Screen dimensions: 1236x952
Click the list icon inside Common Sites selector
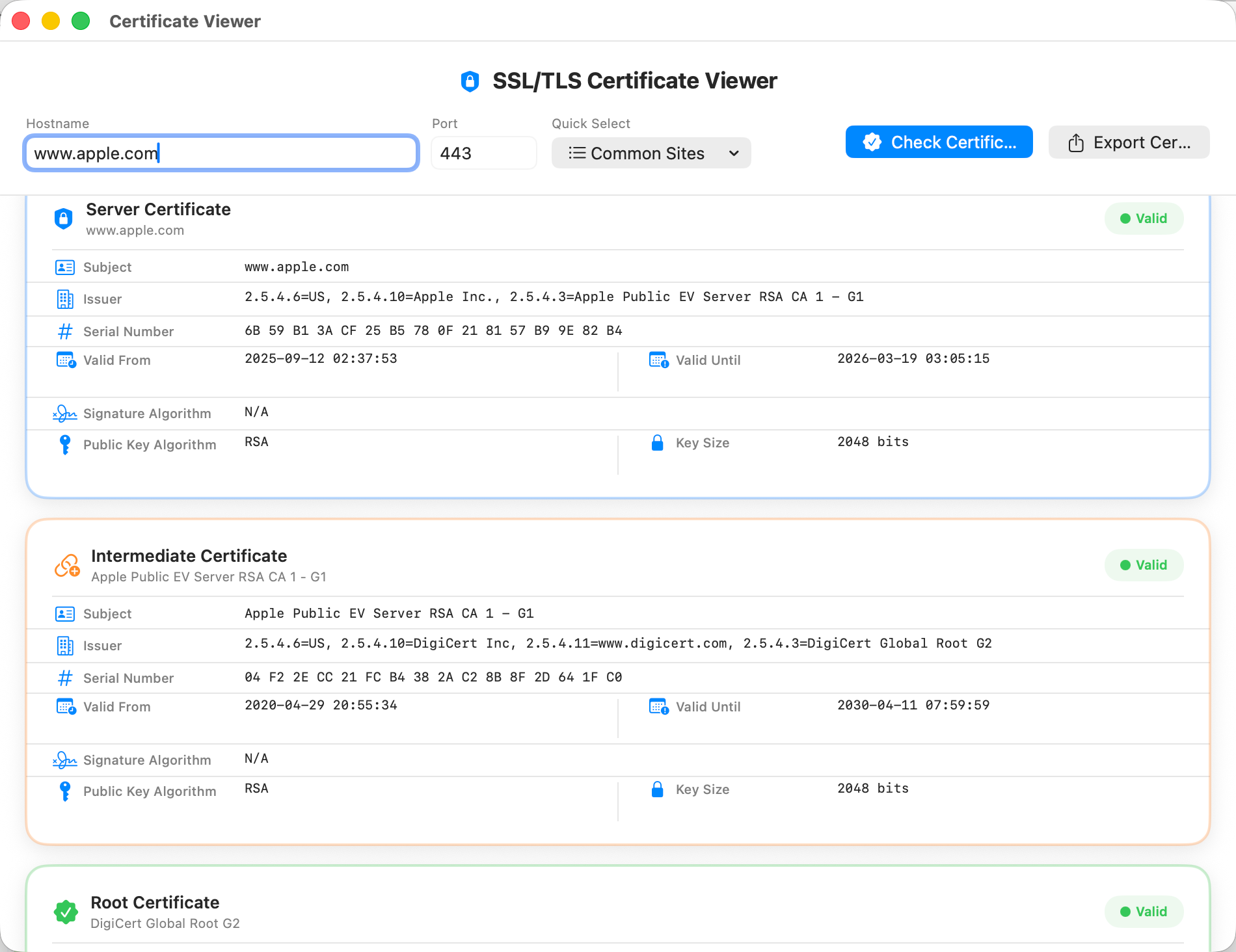click(x=576, y=153)
